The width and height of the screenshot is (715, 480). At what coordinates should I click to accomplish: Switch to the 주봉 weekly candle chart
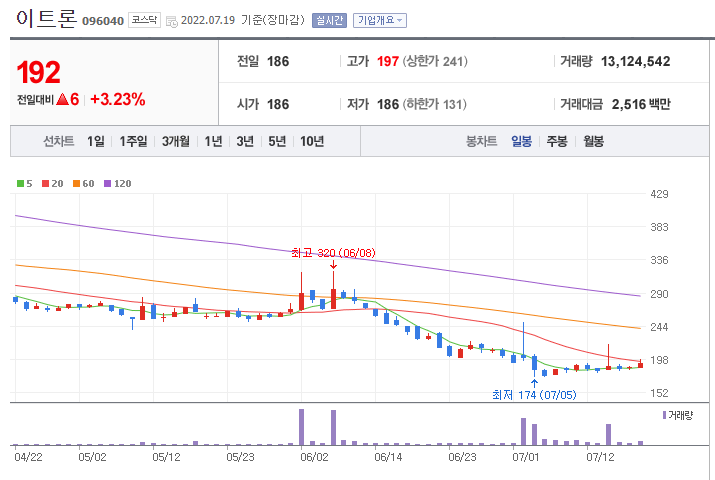click(x=557, y=141)
